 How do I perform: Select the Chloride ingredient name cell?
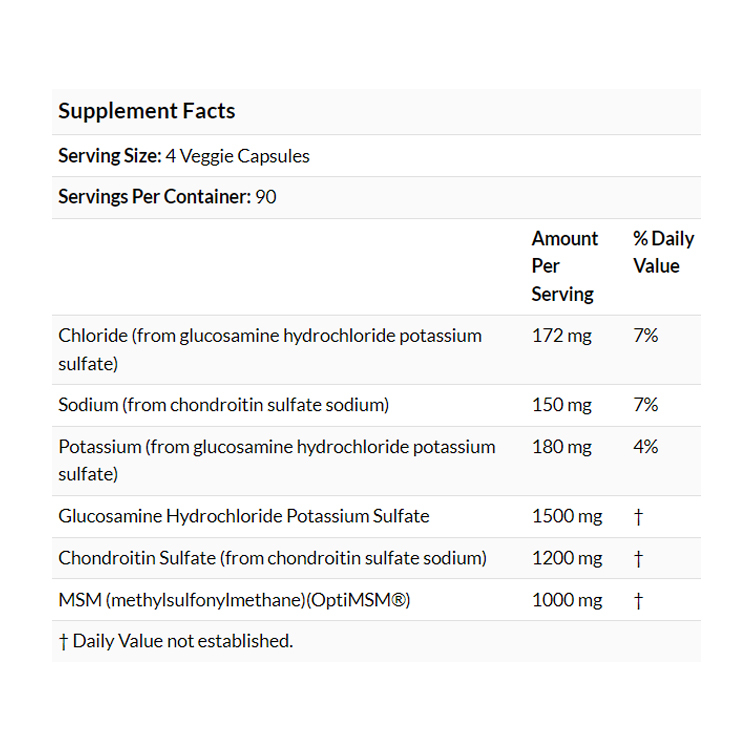click(x=270, y=349)
